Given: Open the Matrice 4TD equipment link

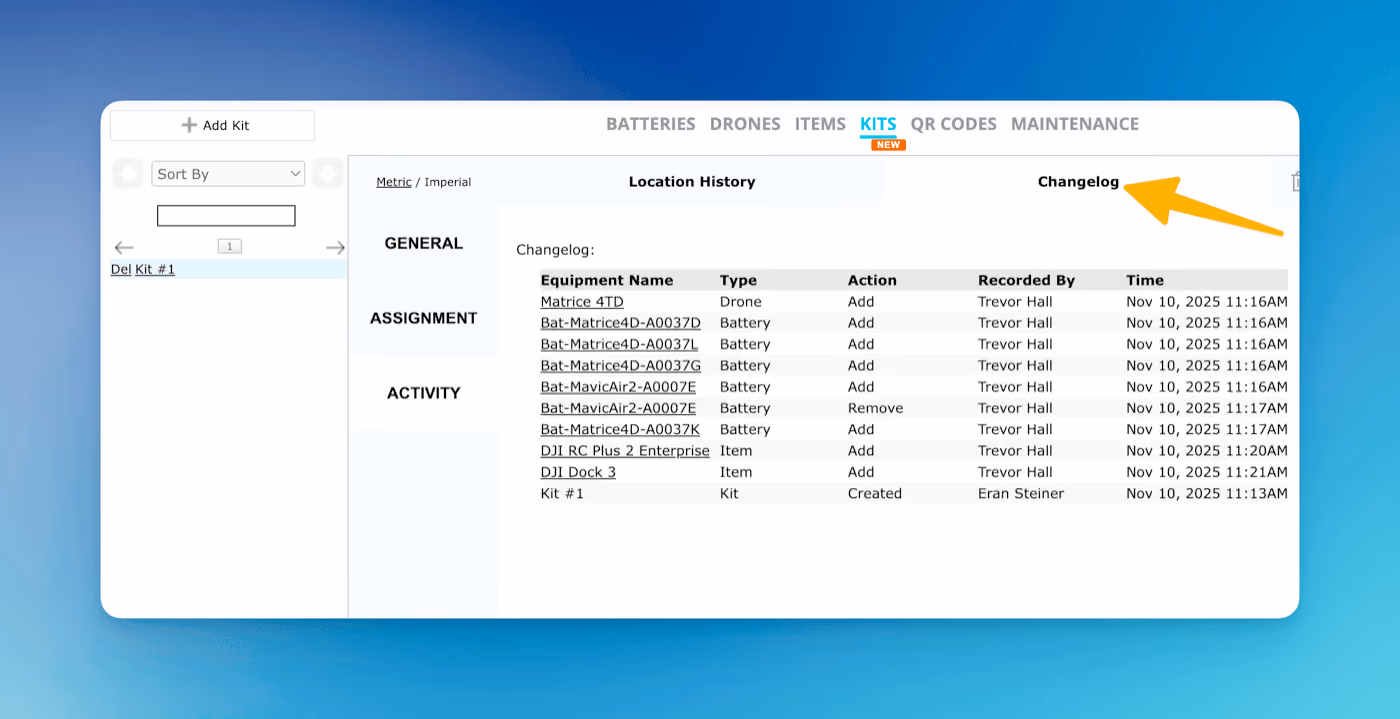Looking at the screenshot, I should pos(582,302).
